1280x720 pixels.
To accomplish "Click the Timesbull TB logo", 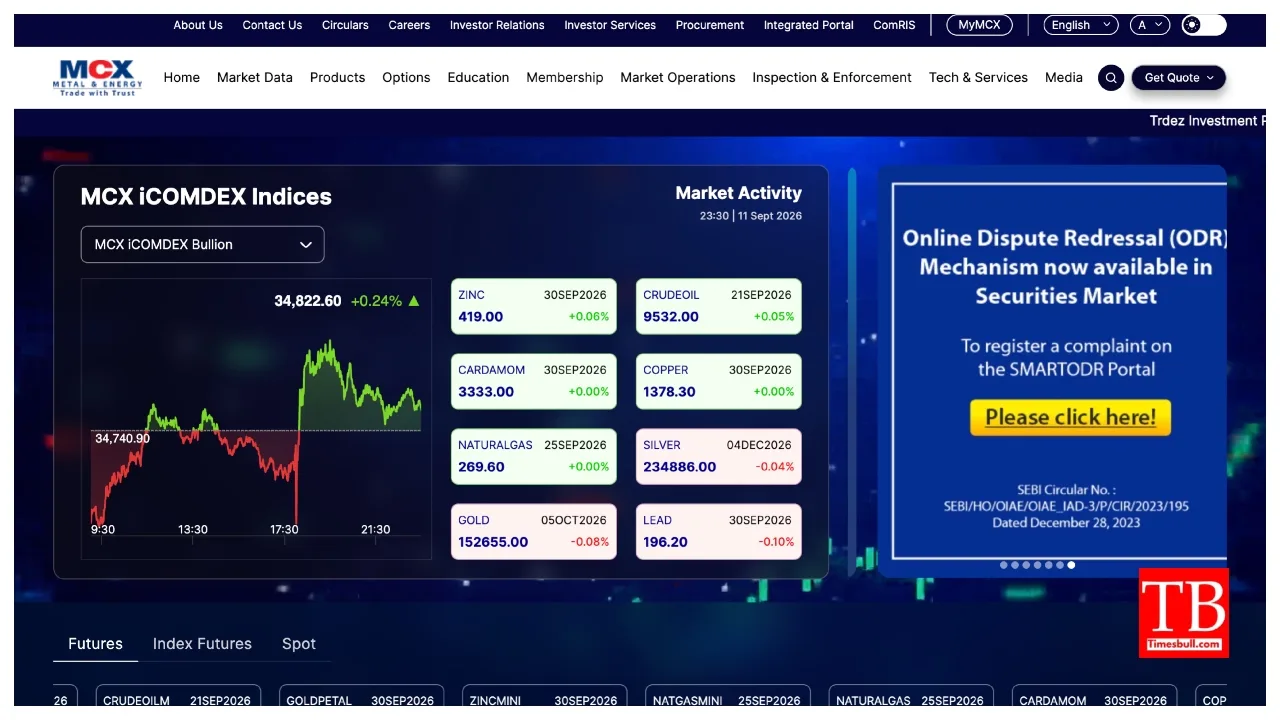I will coord(1184,613).
